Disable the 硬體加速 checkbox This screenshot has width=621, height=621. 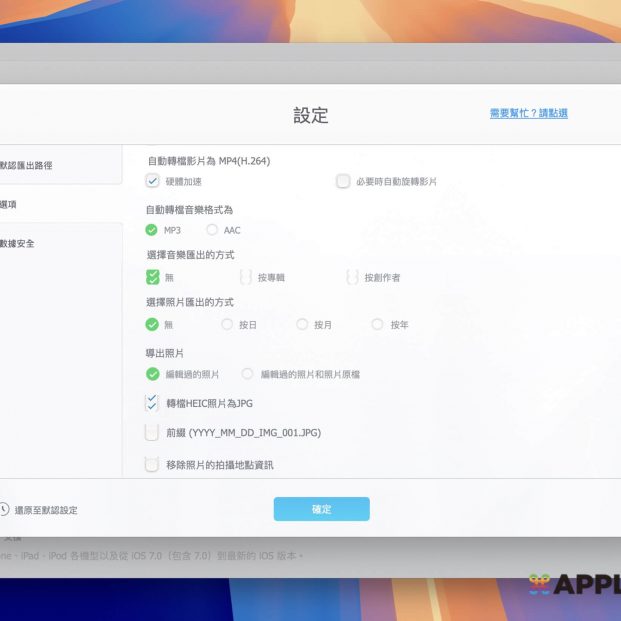point(152,181)
